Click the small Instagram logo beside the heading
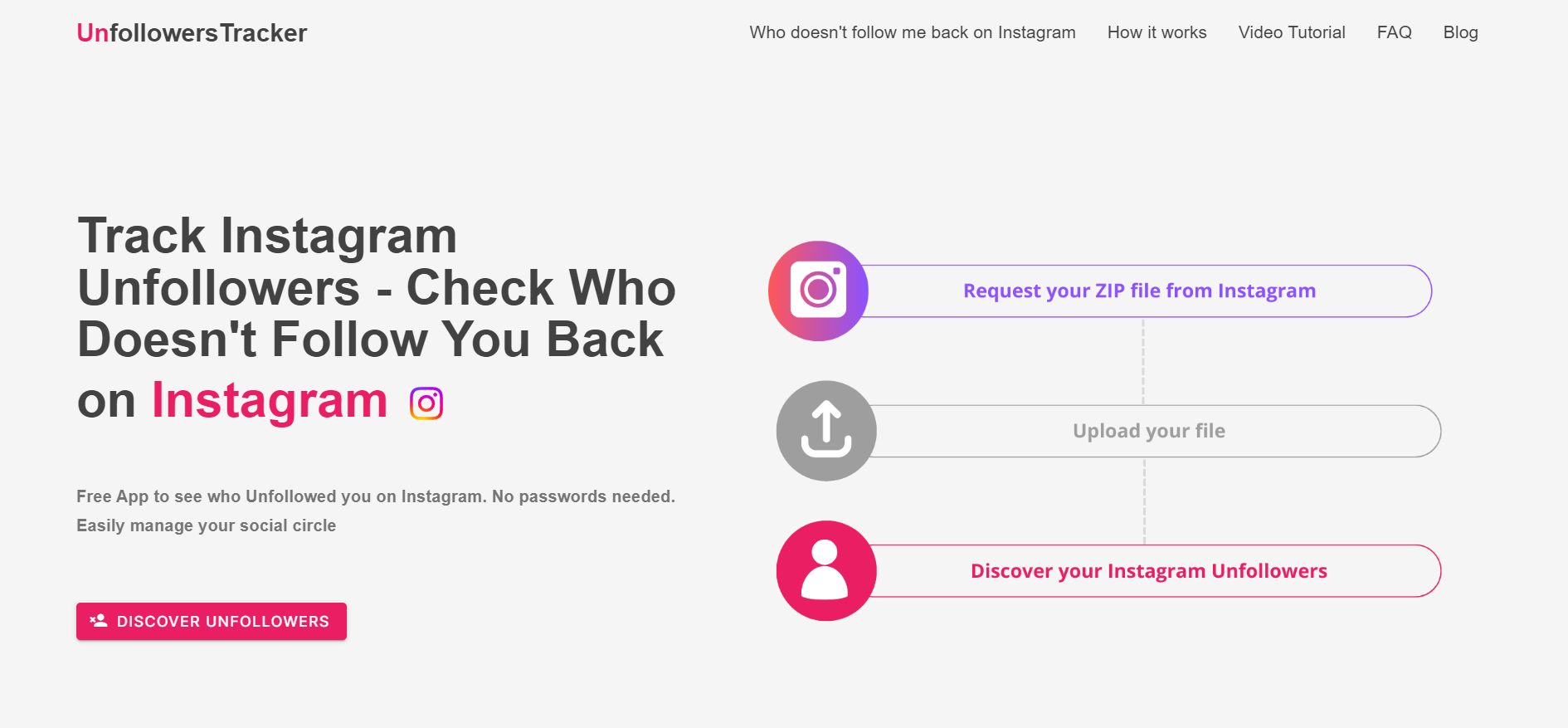 click(426, 403)
